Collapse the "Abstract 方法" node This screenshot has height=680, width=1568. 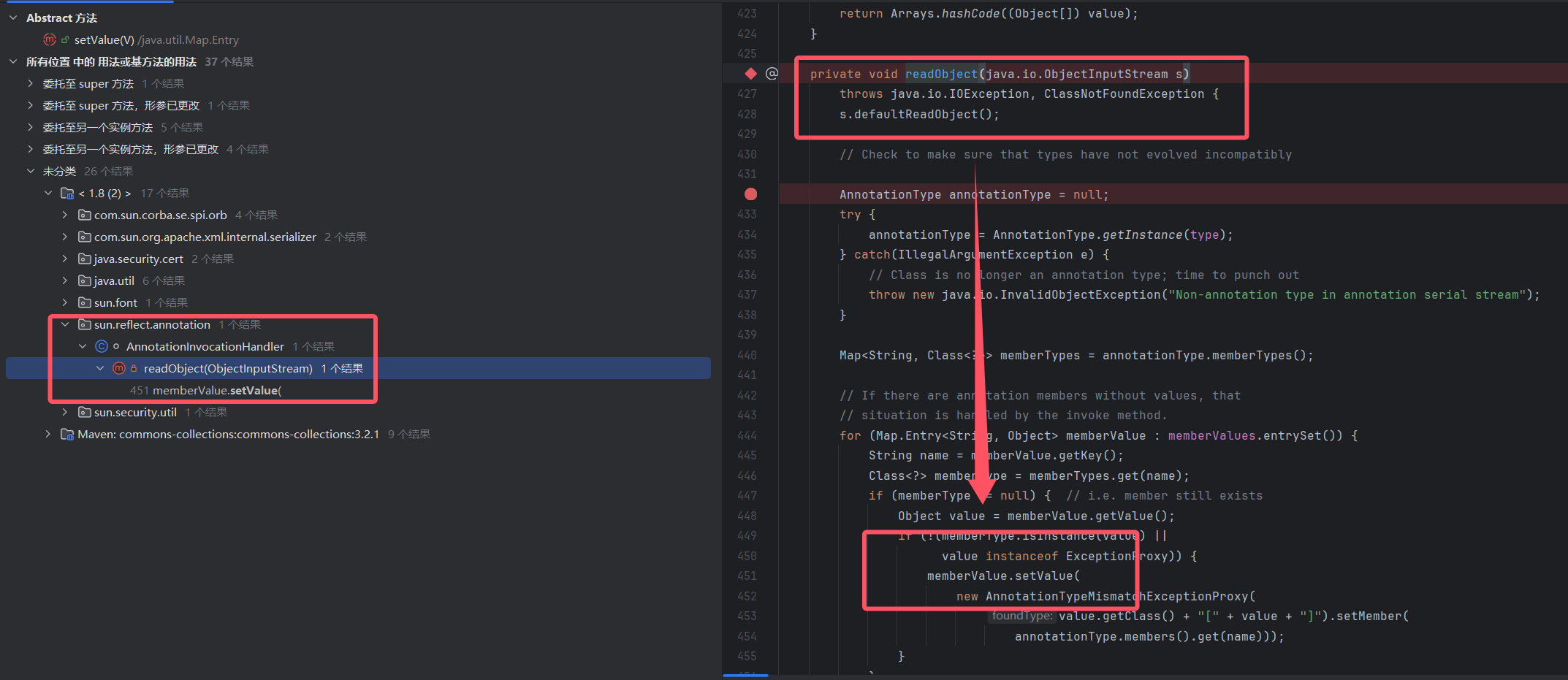coord(13,18)
